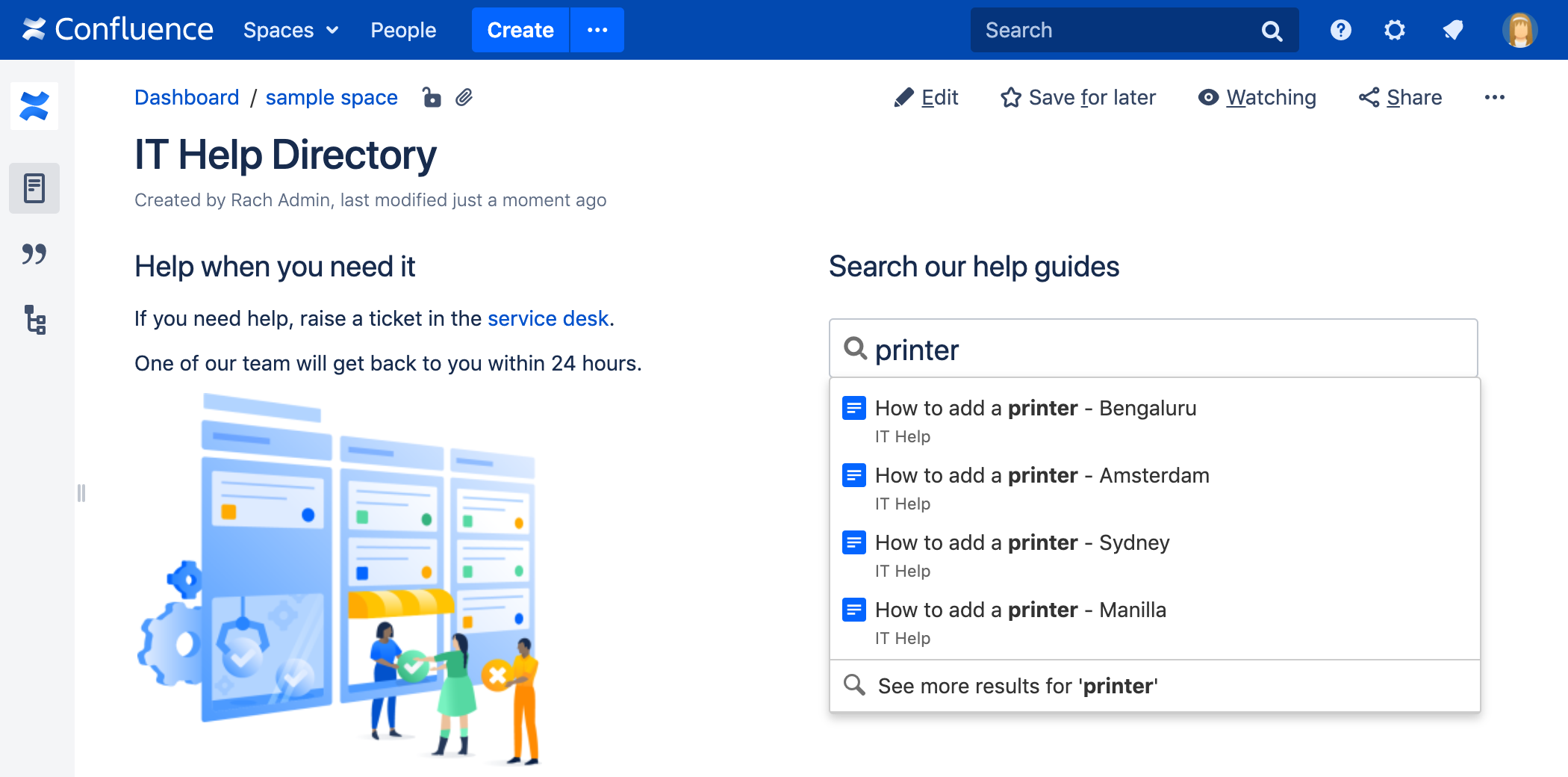Click the page restrictions unlocked padlock icon
1568x777 pixels.
coord(432,98)
